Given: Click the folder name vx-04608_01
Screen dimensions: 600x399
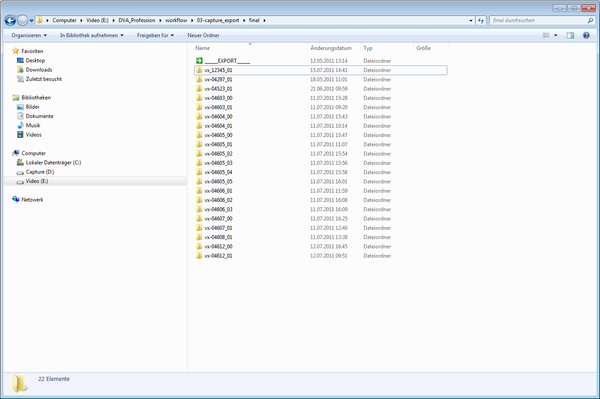Looking at the screenshot, I should [x=218, y=237].
